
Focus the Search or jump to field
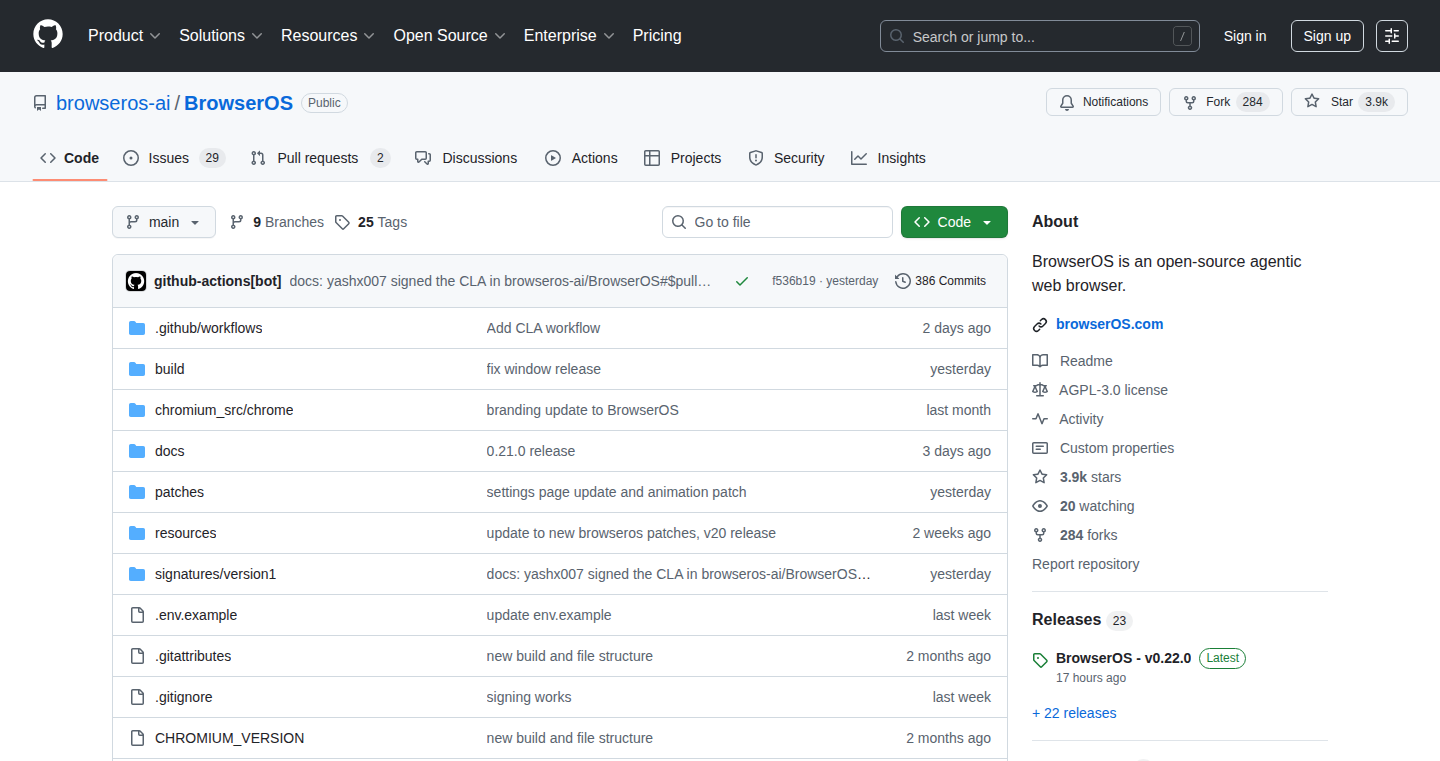(1040, 36)
